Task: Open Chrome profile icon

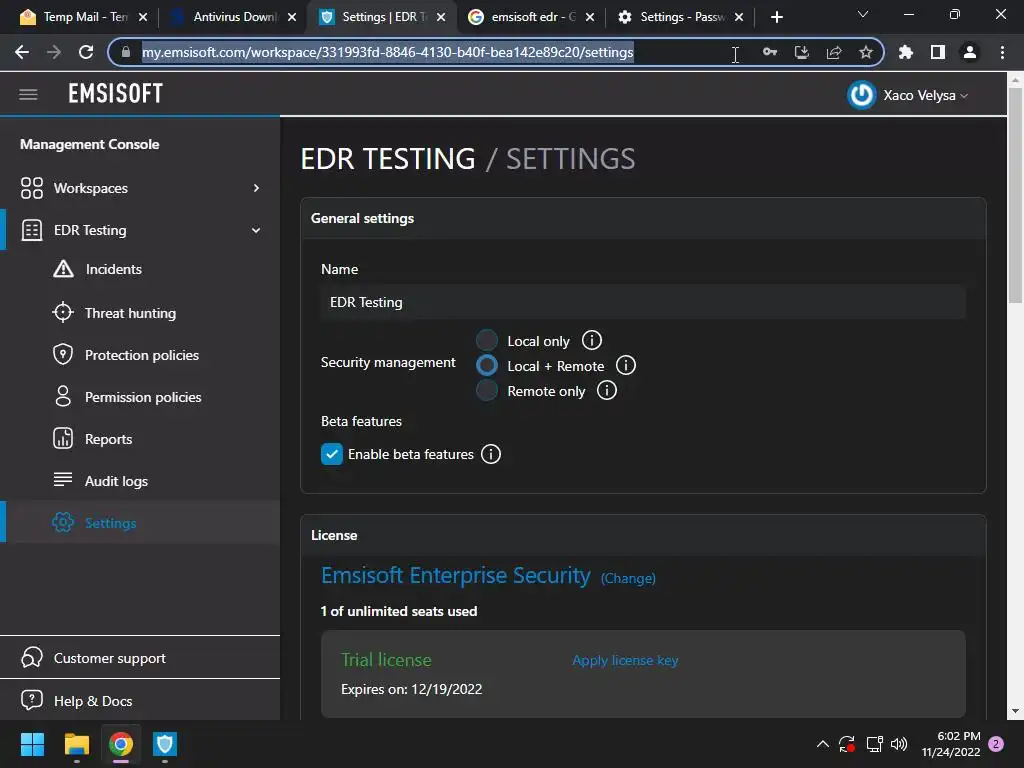Action: pyautogui.click(x=970, y=52)
